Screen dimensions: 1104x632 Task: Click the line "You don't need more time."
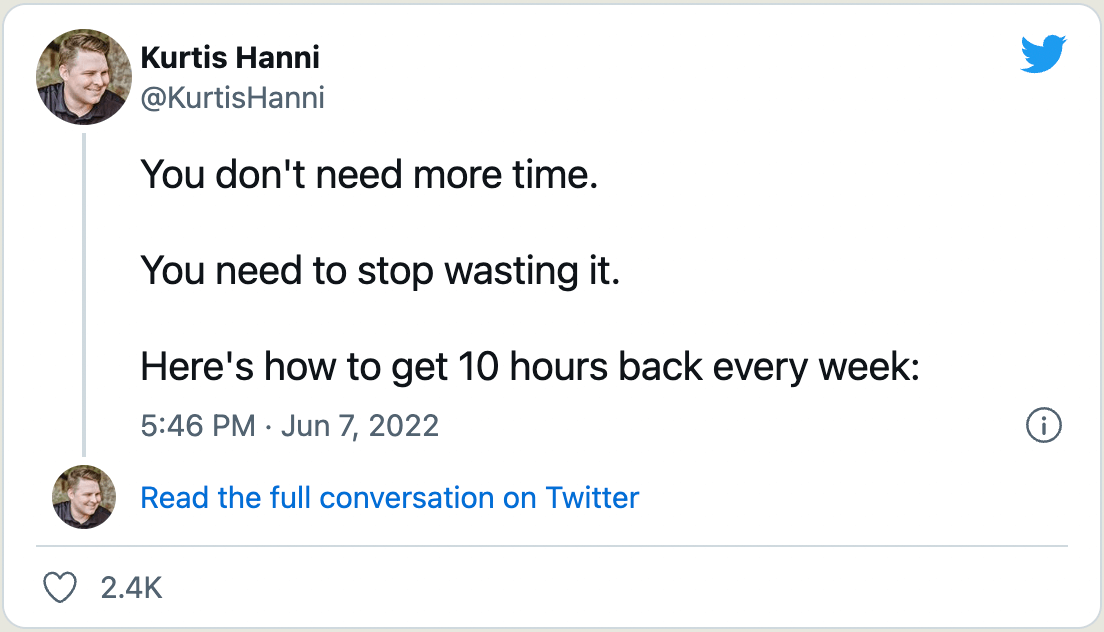(368, 175)
